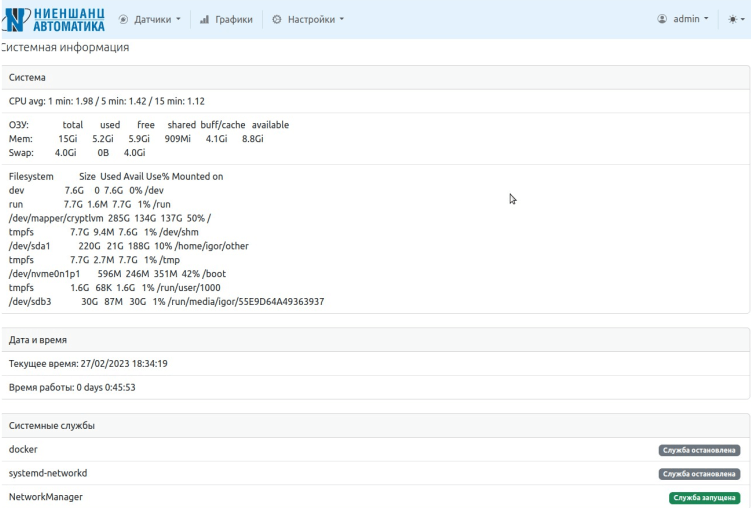Click the admin user avatar icon

click(x=662, y=19)
